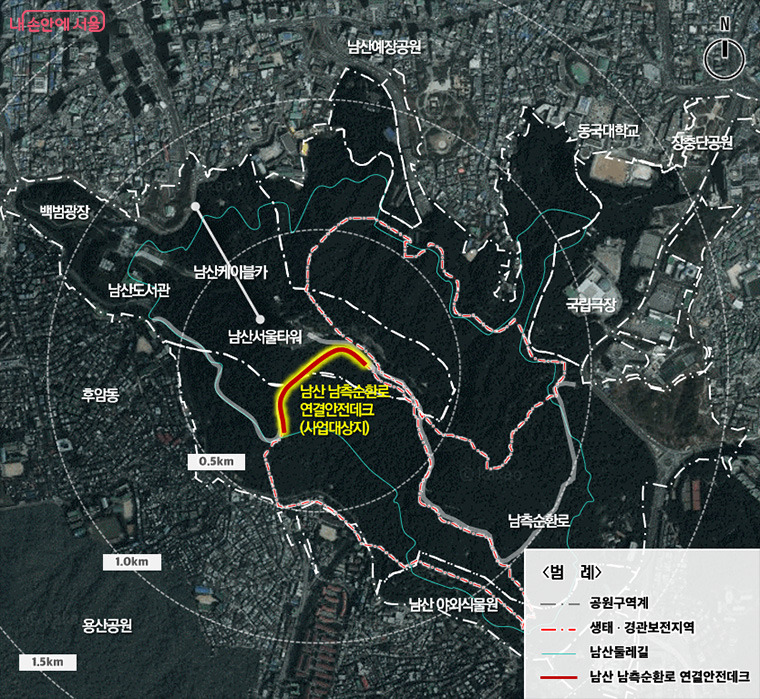The width and height of the screenshot is (760, 699).
Task: Select the 남산예장공원 label
Action: coord(384,47)
